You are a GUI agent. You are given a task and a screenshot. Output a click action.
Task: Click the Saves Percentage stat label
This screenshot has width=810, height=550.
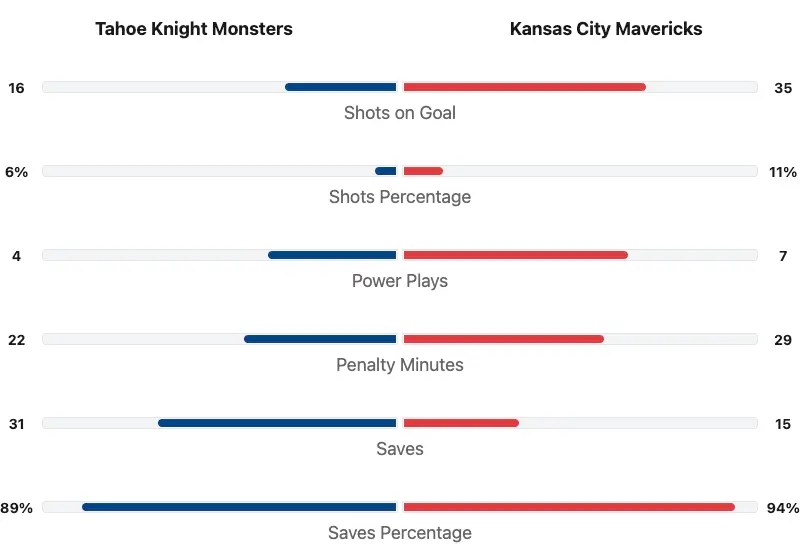400,533
